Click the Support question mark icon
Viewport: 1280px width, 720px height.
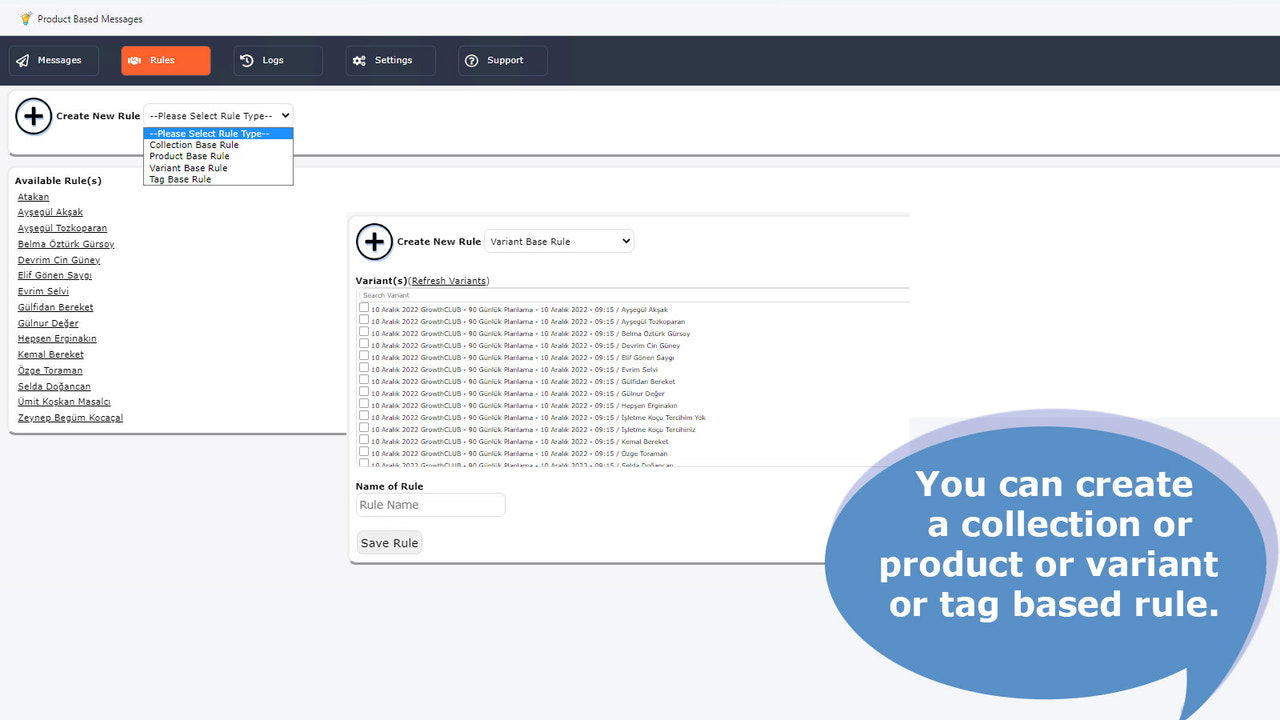[471, 60]
